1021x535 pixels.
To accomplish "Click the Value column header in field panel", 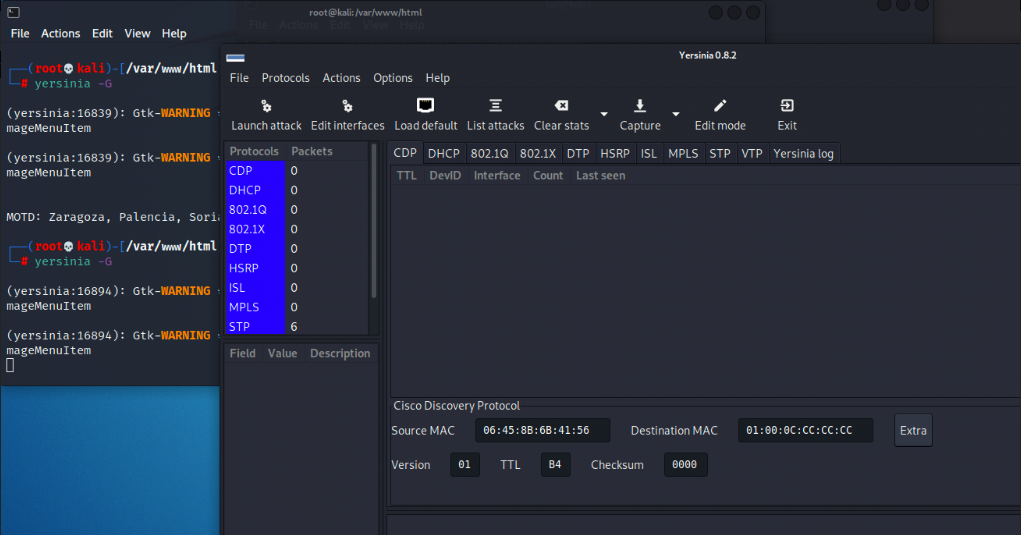I will click(283, 353).
